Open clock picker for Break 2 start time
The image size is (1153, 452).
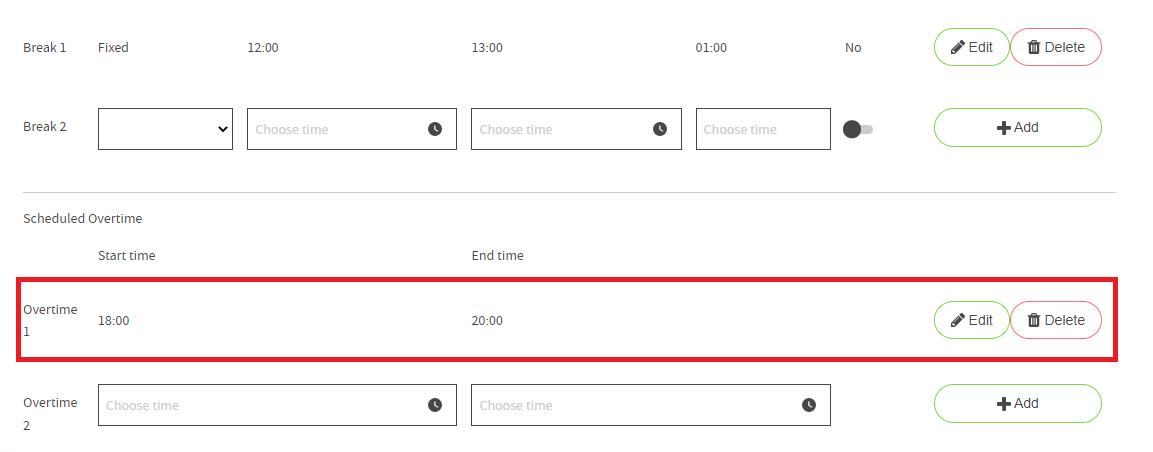[435, 129]
